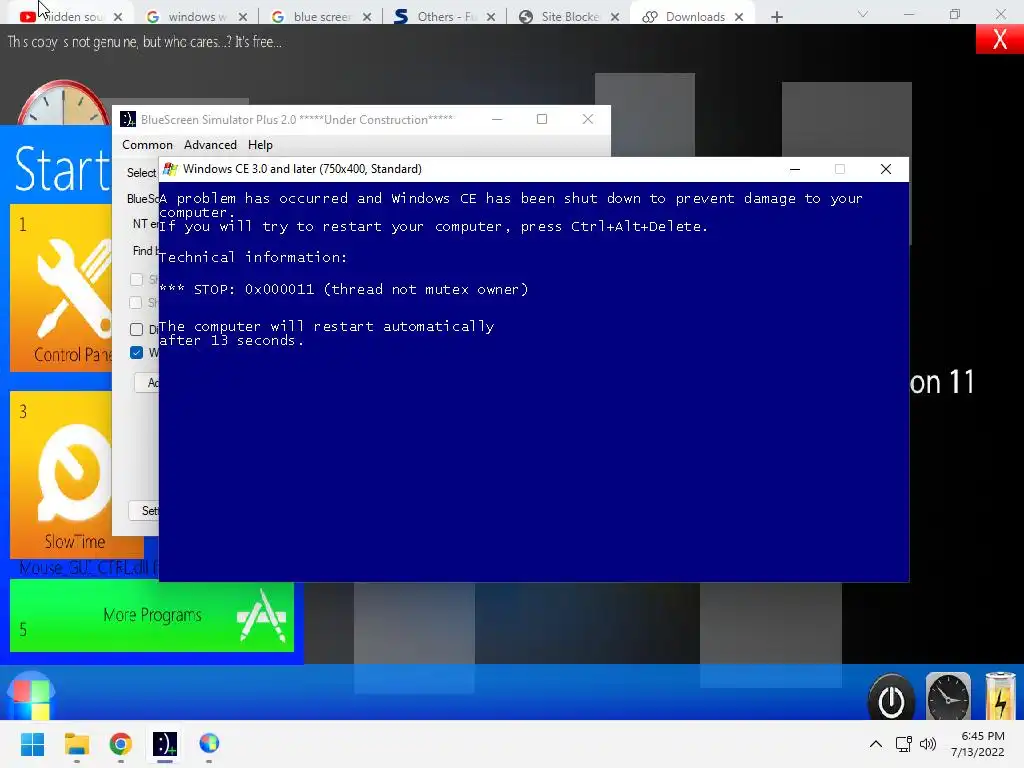Enable the unchecked 'D' checkbox in Simulator
This screenshot has height=768, width=1024.
click(136, 329)
